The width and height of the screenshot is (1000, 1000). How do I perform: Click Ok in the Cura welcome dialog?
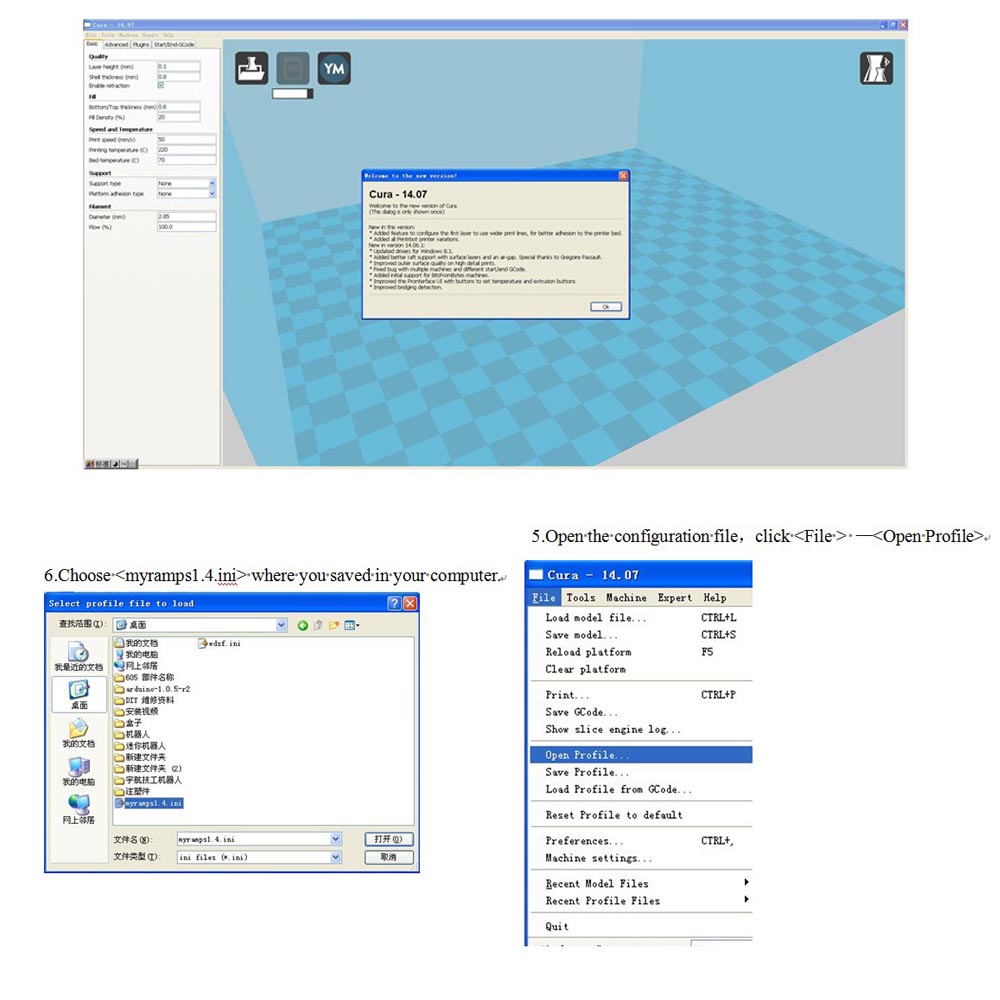click(x=605, y=307)
